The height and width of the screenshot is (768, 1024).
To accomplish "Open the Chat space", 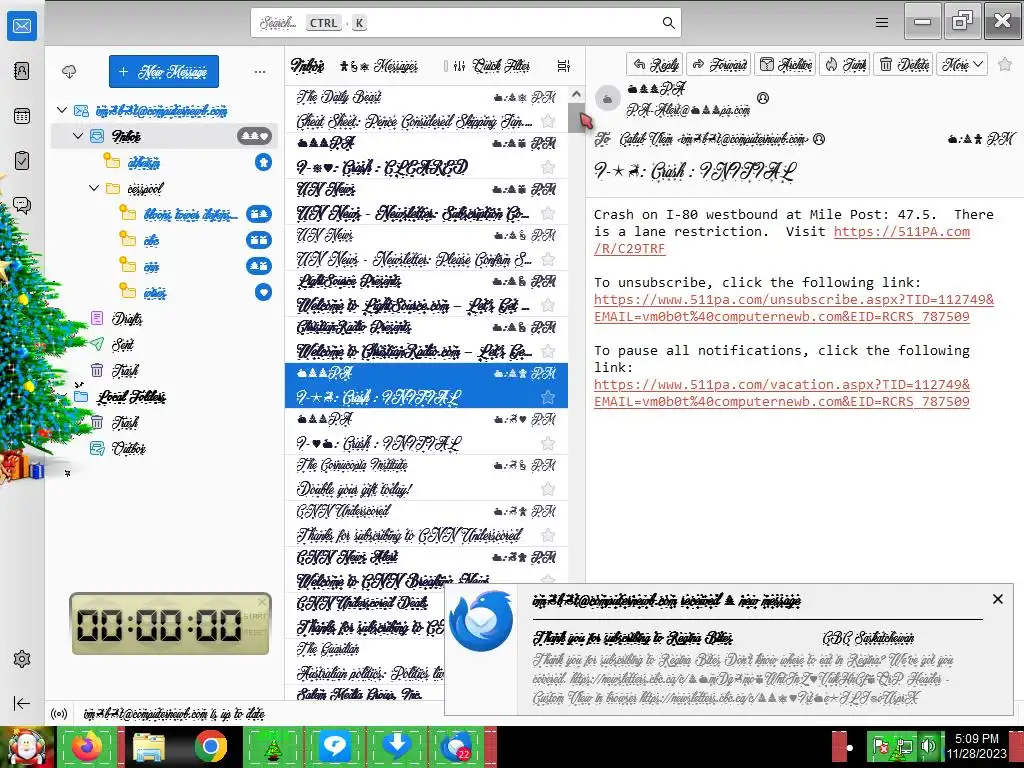I will [x=22, y=206].
